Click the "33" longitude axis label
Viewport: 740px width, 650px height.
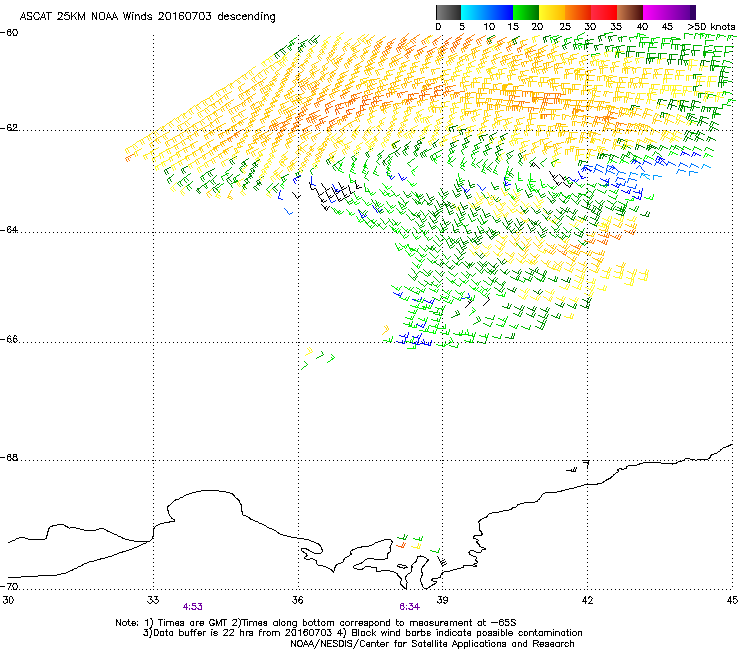pos(153,600)
